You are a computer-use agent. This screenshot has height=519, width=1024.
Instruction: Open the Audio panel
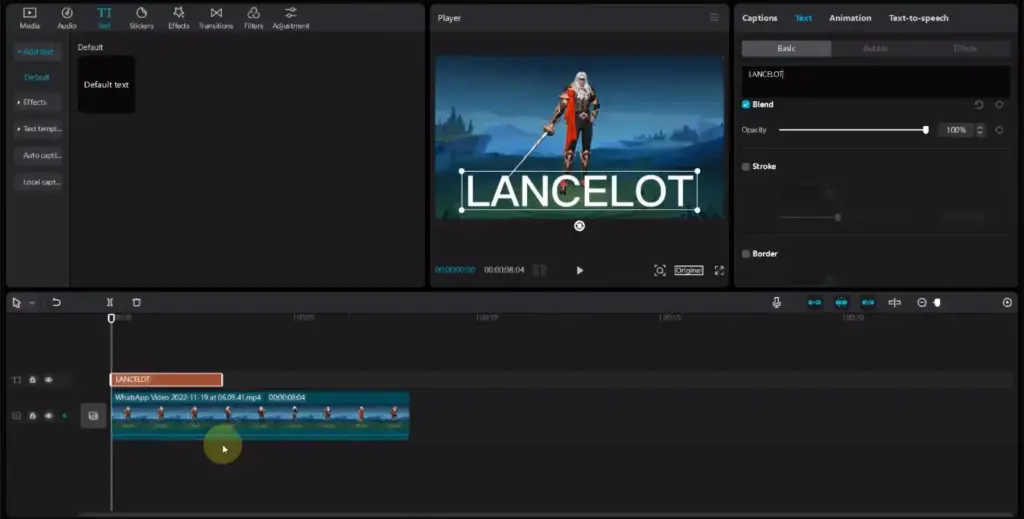[67, 18]
